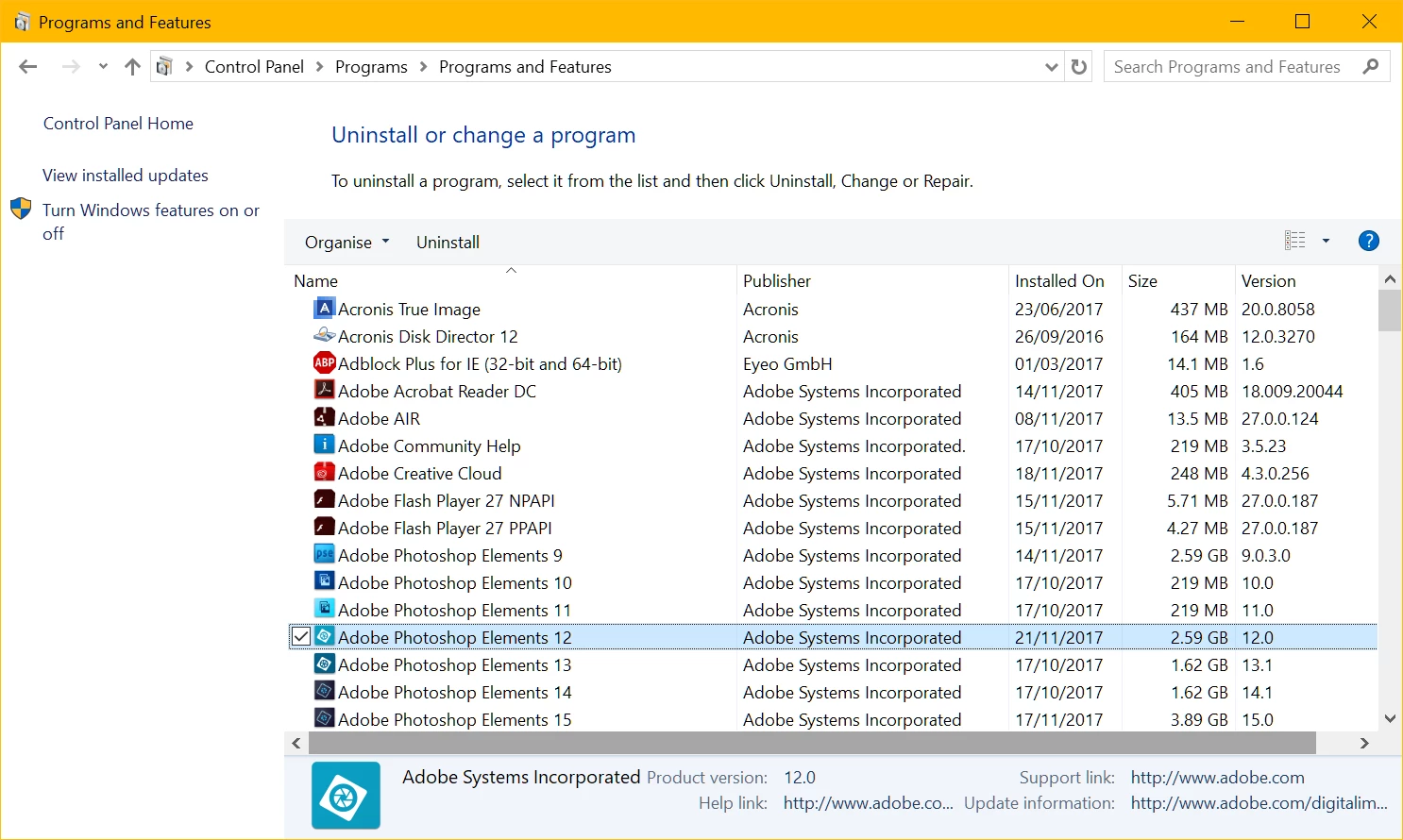Click the Flash Player 27 NPAPI icon

click(x=324, y=499)
